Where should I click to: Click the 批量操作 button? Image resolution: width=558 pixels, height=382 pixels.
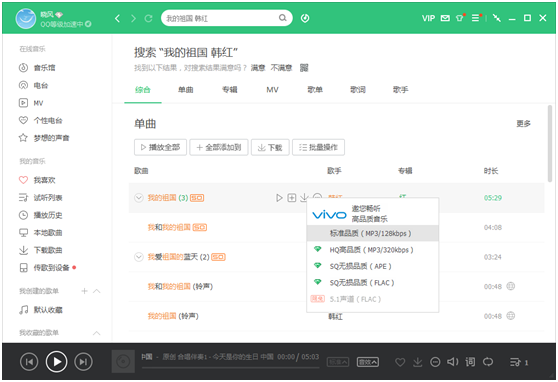[x=318, y=147]
